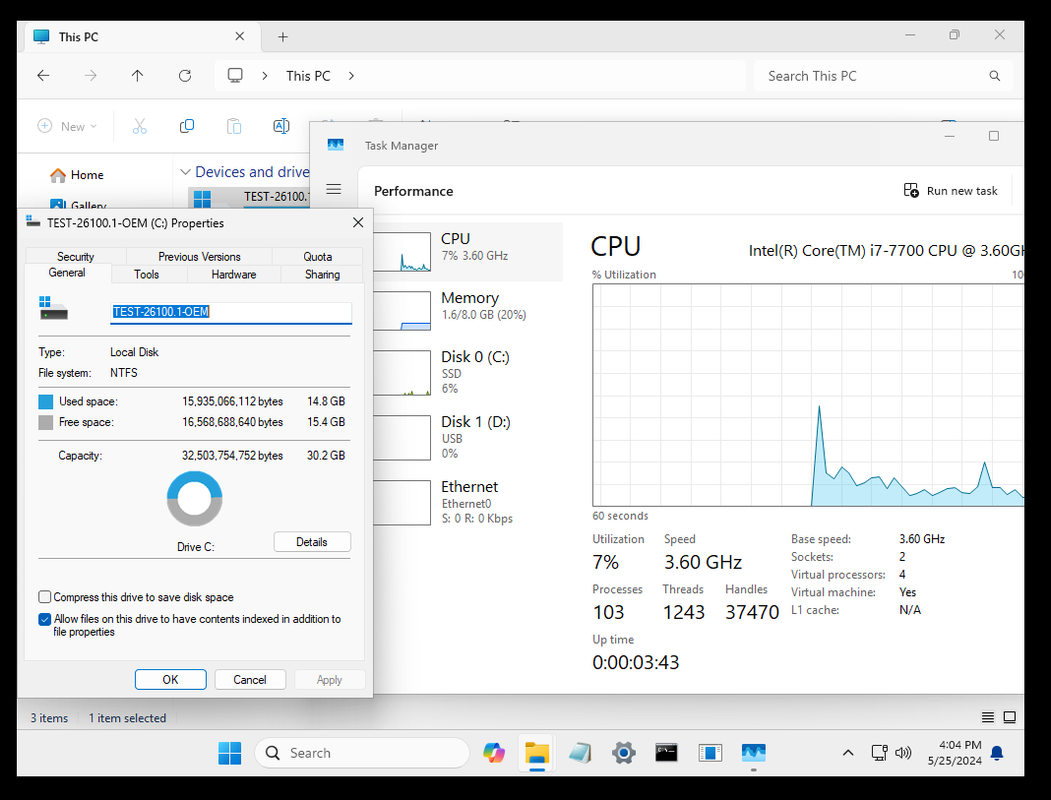
Task: Click the Copy icon in Explorer toolbar
Action: click(x=187, y=126)
